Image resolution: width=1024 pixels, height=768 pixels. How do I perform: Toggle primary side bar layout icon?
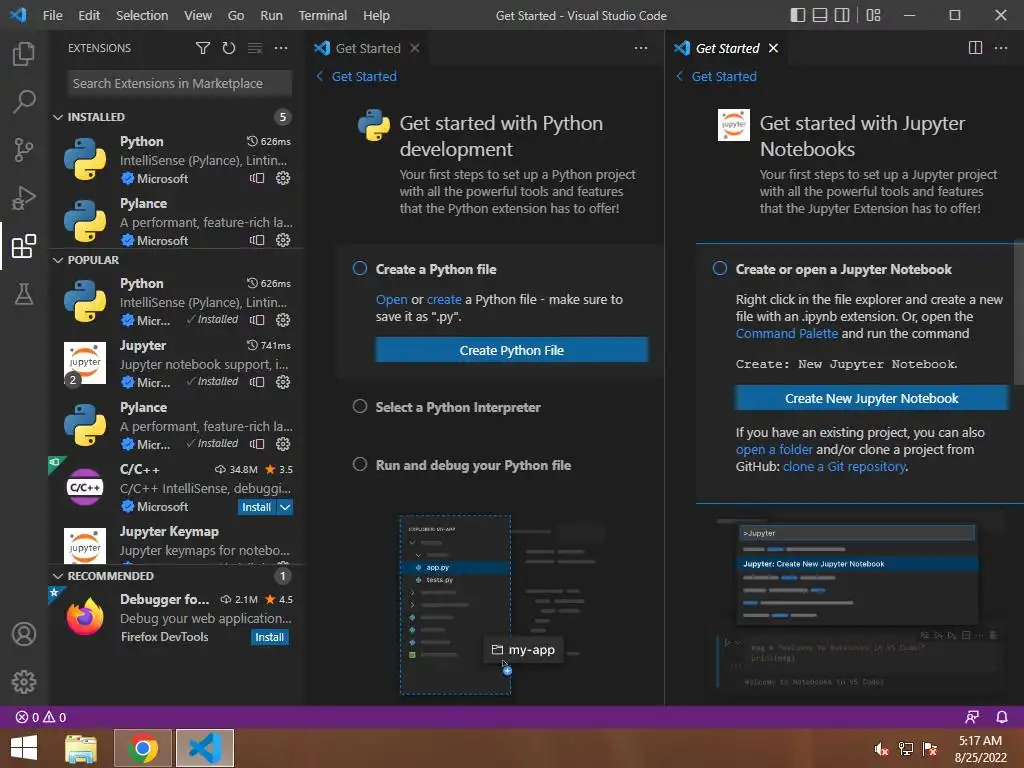pyautogui.click(x=797, y=15)
